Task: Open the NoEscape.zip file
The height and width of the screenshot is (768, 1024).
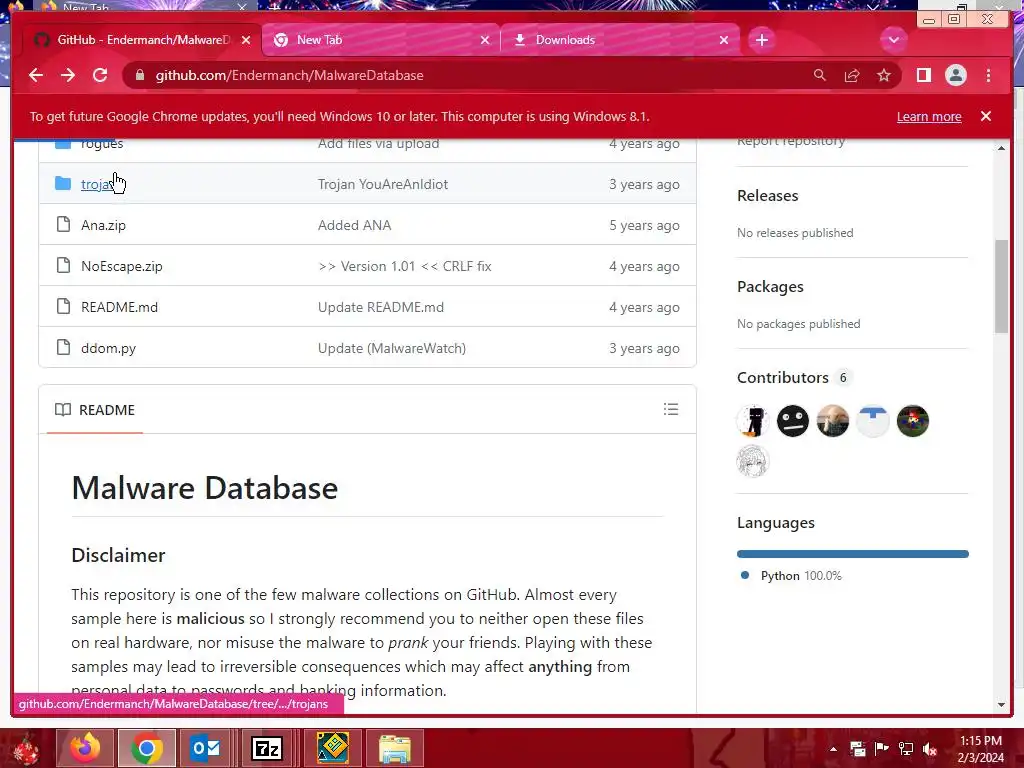Action: [121, 266]
